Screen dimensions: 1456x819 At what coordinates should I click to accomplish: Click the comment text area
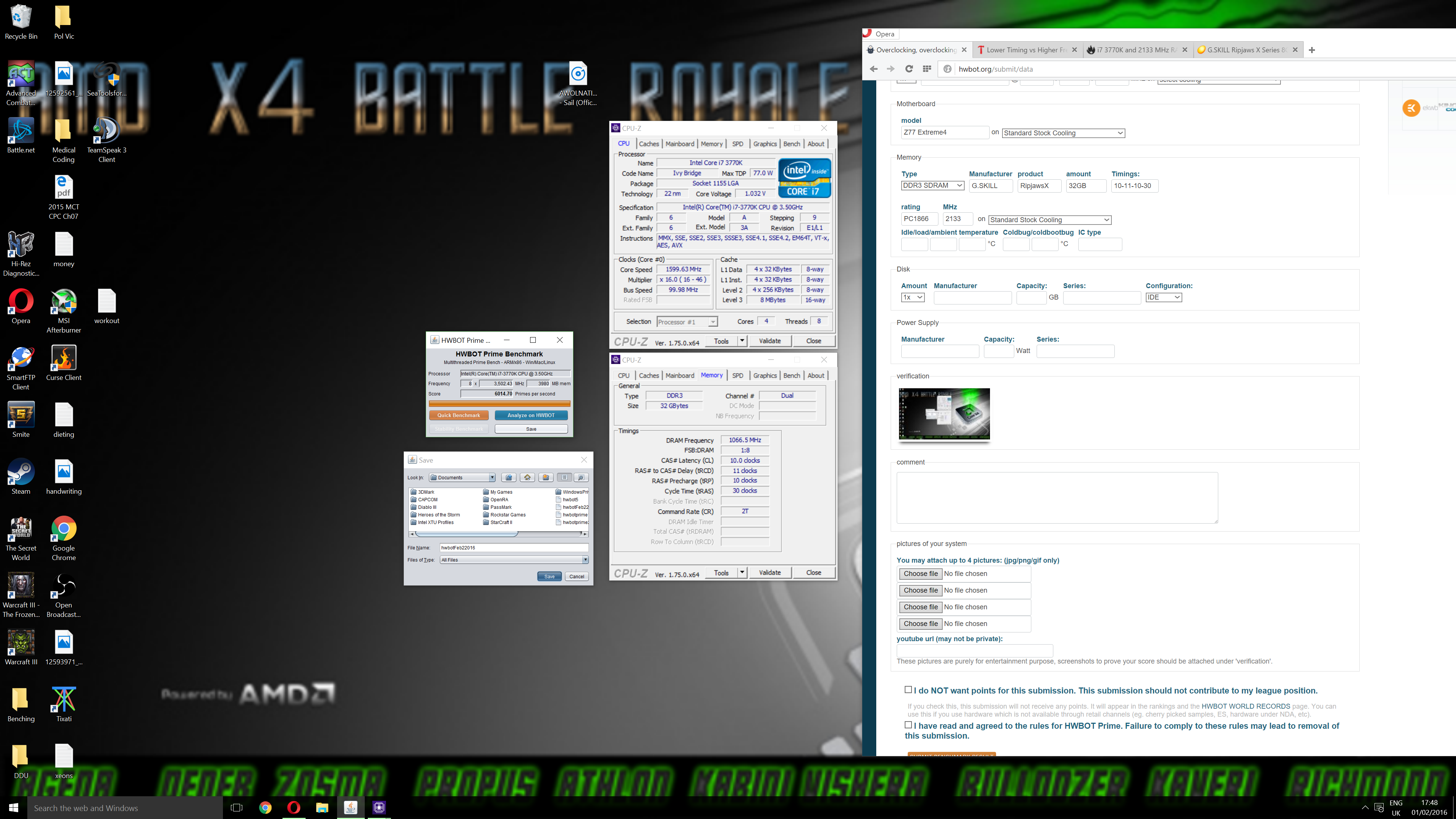(x=1057, y=498)
